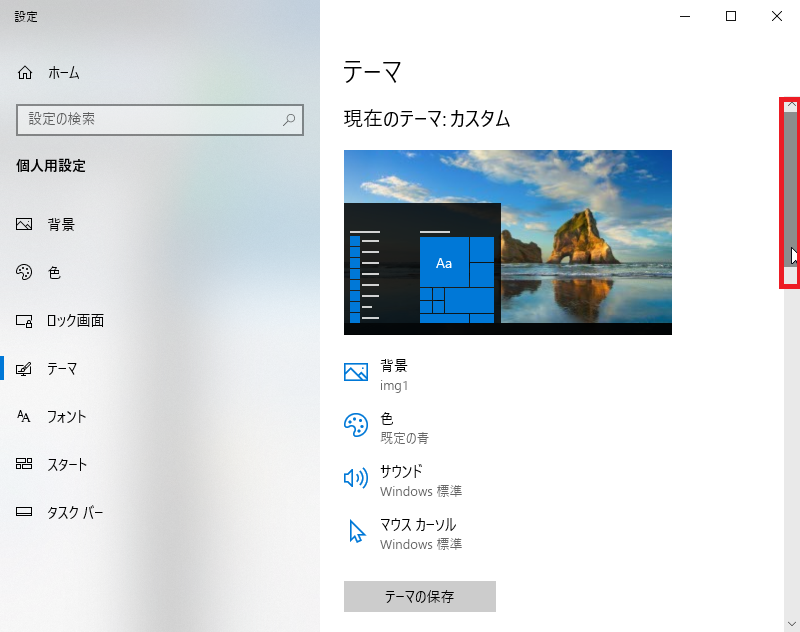Click the picture icon next to img1

tap(357, 371)
